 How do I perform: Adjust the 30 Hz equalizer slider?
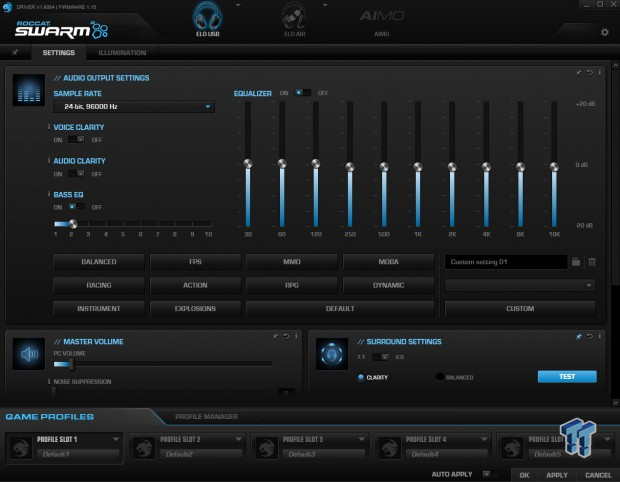(x=248, y=163)
